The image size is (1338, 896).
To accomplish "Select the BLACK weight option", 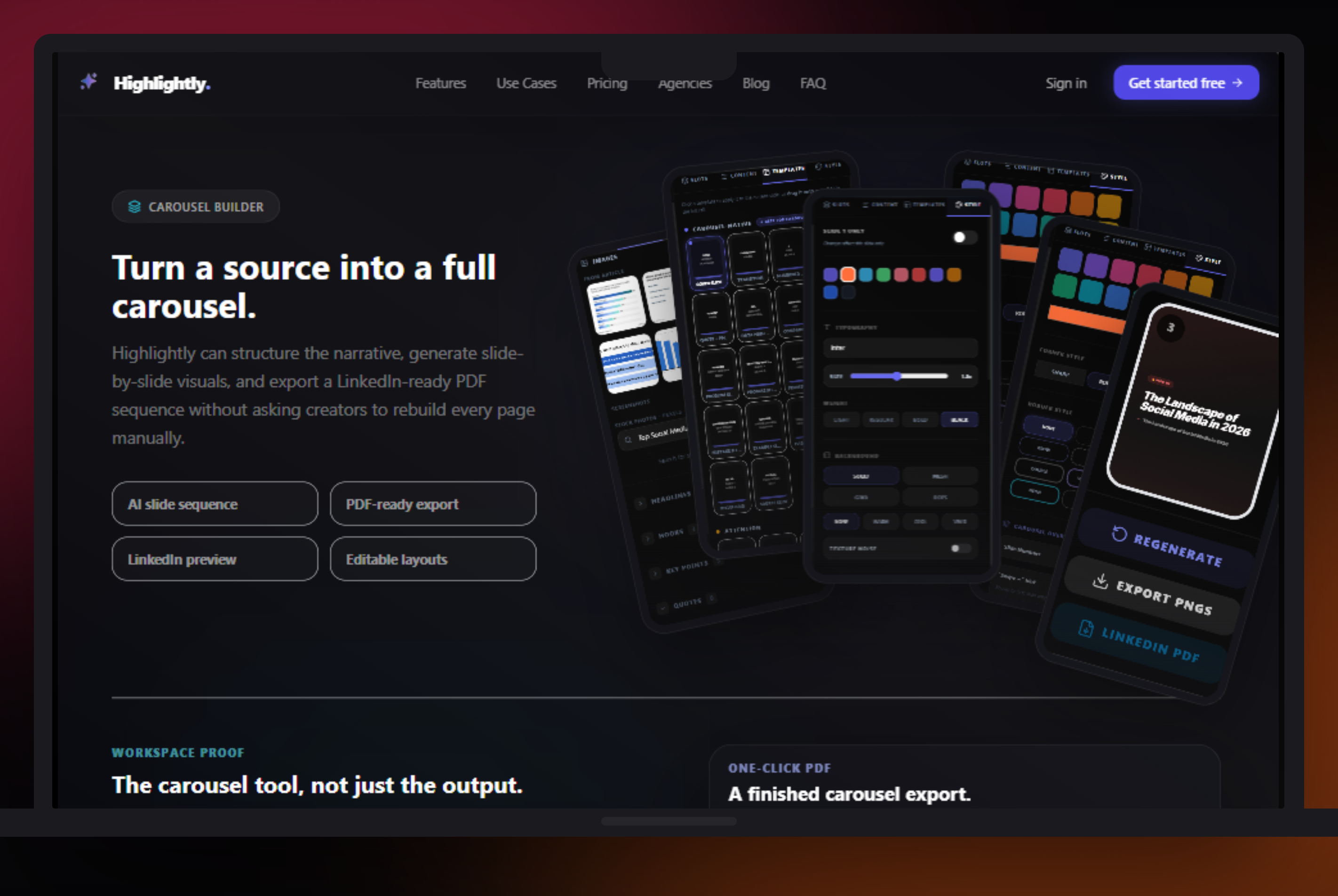I will 960,420.
